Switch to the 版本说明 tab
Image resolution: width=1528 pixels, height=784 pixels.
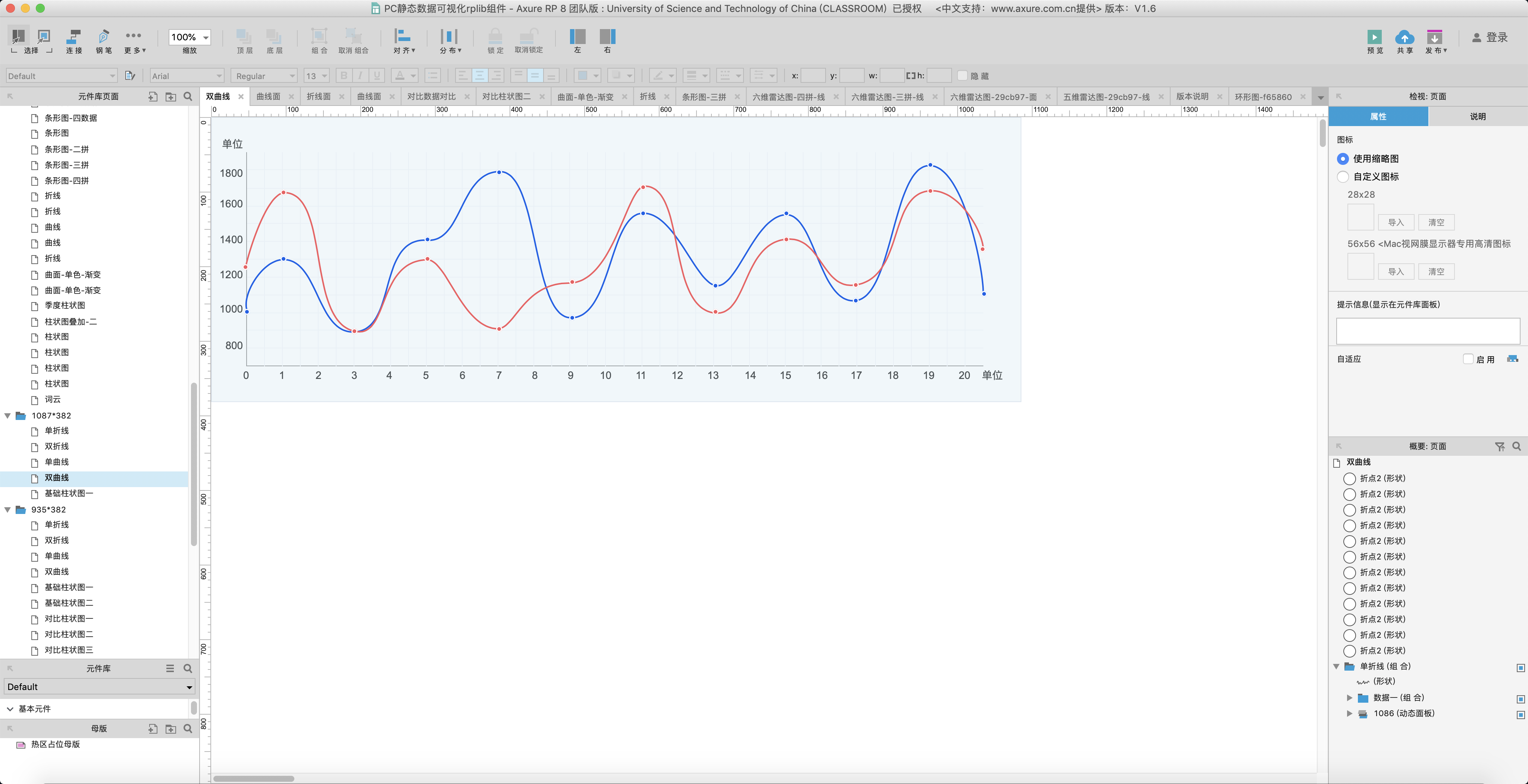1192,97
